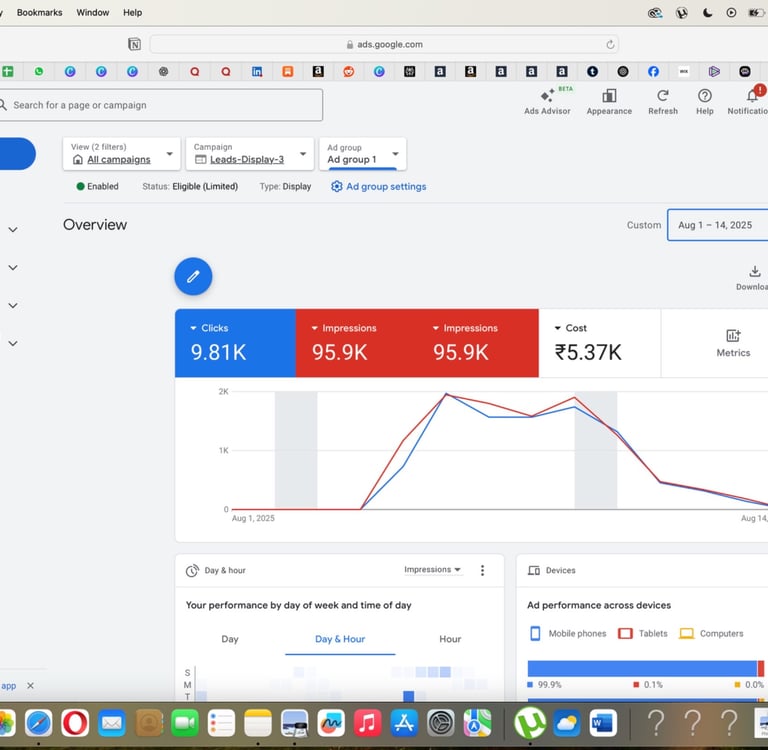Click the blue pencil edit button
Screen dimensions: 768x750
[x=193, y=276]
